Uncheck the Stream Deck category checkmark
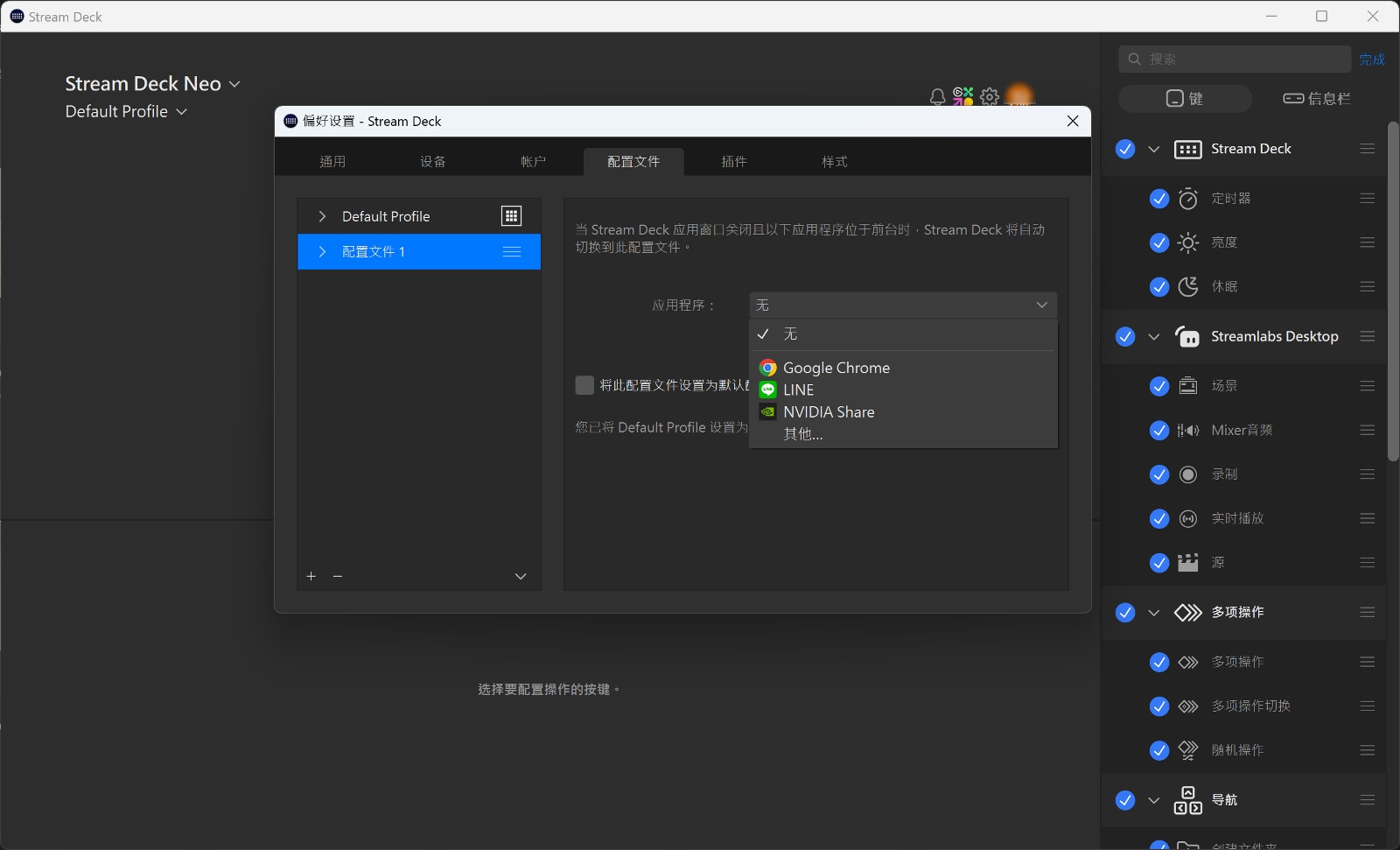The height and width of the screenshot is (850, 1400). (1125, 150)
